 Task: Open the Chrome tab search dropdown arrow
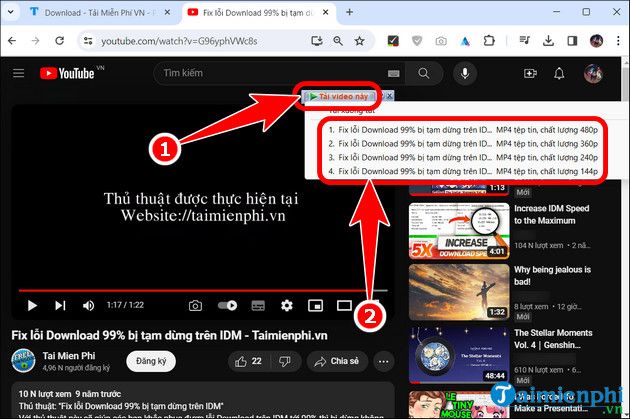coord(11,12)
